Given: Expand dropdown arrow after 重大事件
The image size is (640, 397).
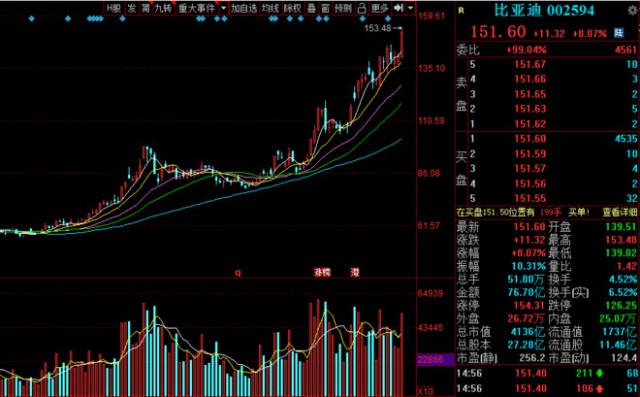Looking at the screenshot, I should [x=223, y=8].
